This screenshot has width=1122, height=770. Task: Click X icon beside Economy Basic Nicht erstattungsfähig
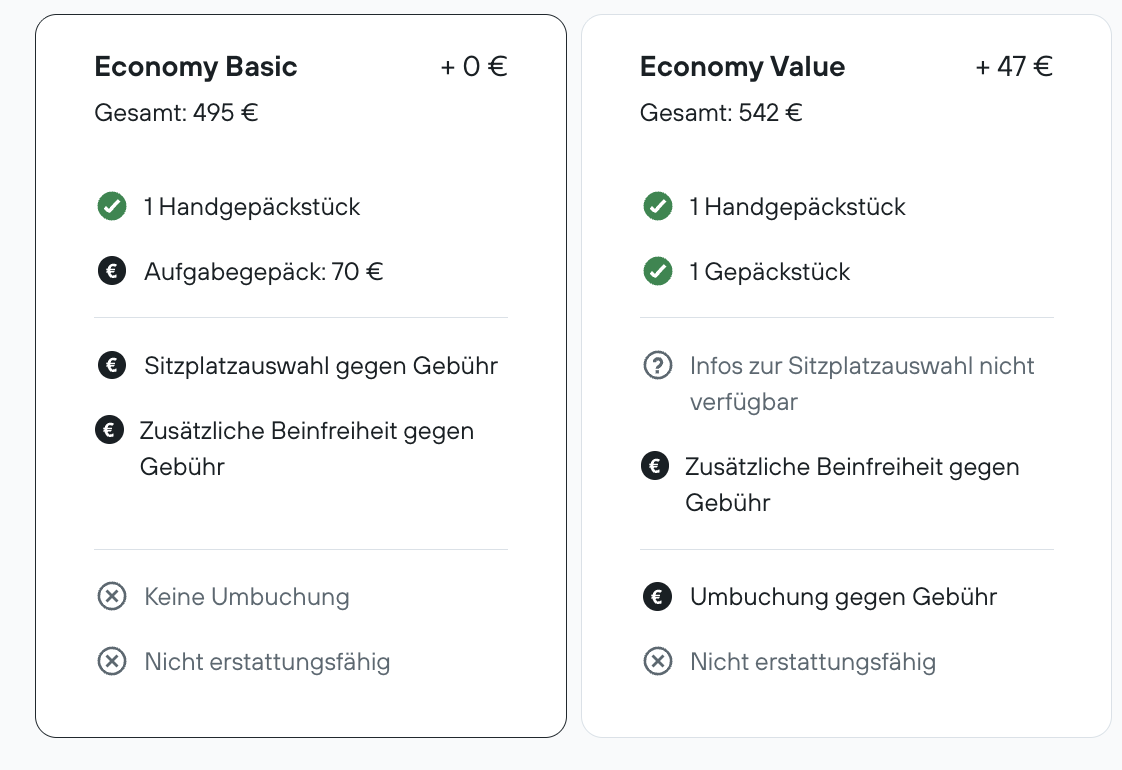[112, 661]
